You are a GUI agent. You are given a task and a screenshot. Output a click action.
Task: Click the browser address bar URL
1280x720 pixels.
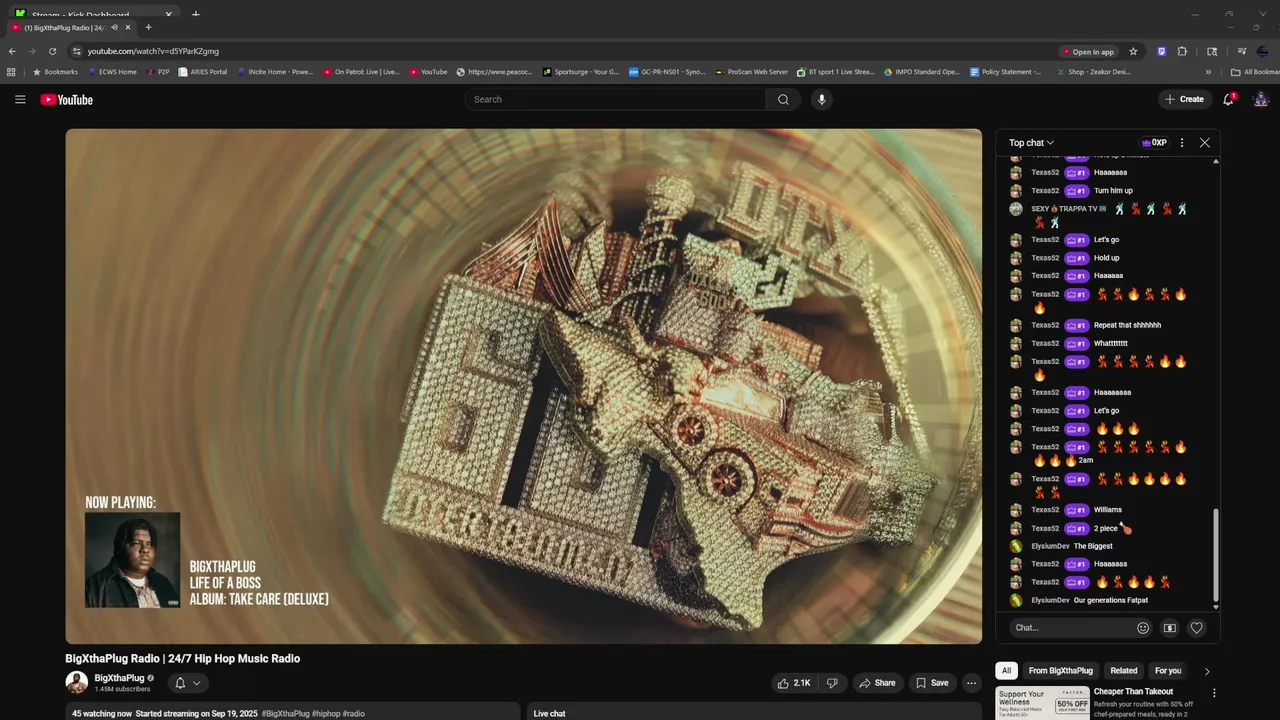[x=153, y=51]
